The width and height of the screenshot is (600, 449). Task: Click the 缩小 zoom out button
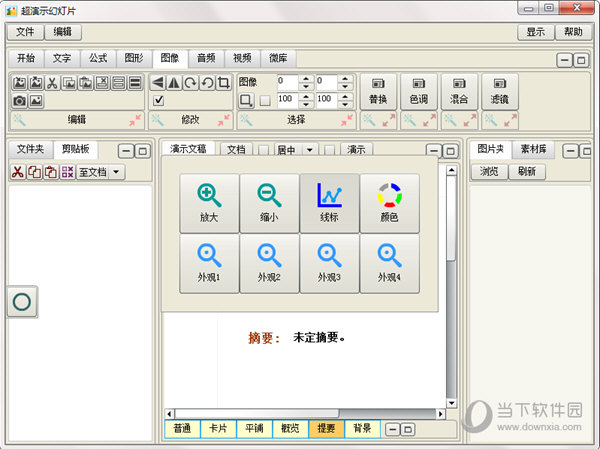pyautogui.click(x=269, y=203)
